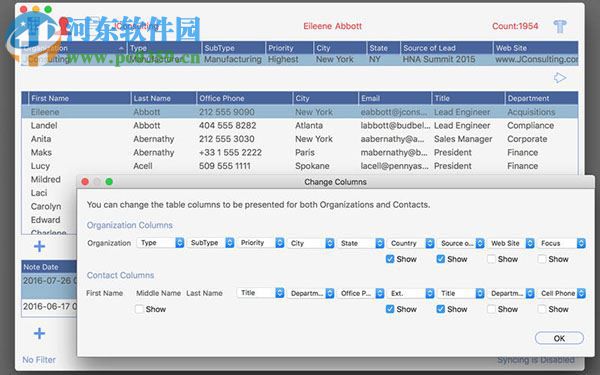Click the right arrow icon below organization table

coord(560,78)
